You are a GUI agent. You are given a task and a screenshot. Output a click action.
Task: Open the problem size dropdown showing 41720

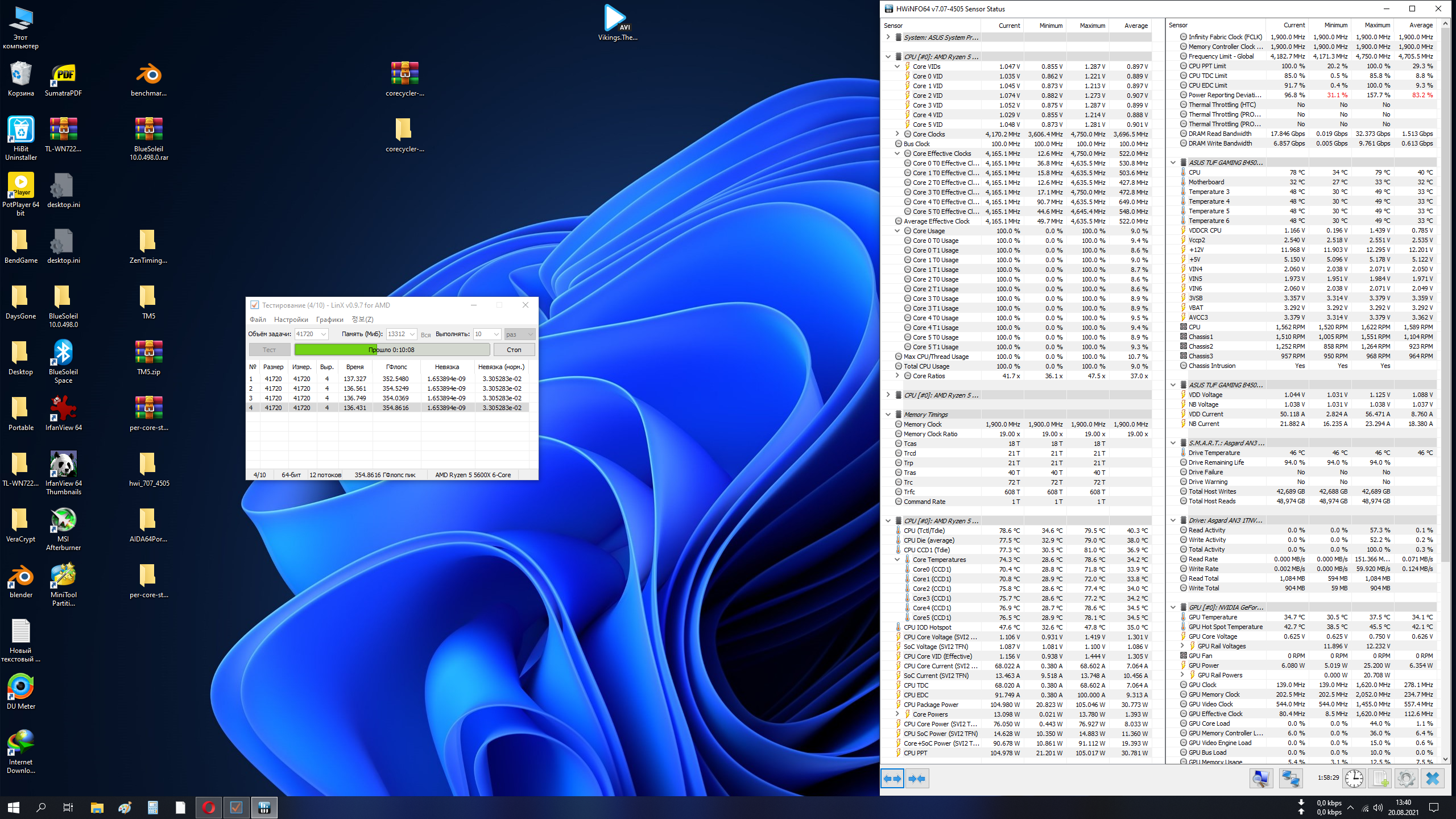coord(323,334)
